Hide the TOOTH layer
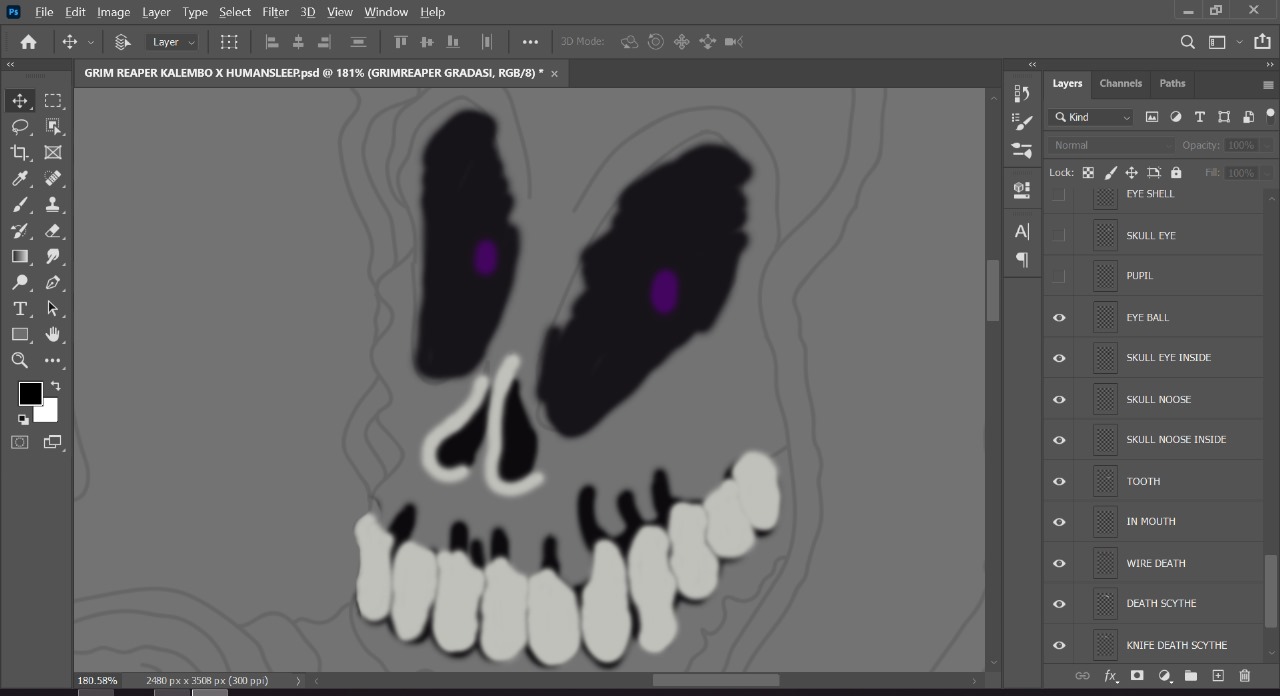The height and width of the screenshot is (696, 1280). click(1059, 482)
